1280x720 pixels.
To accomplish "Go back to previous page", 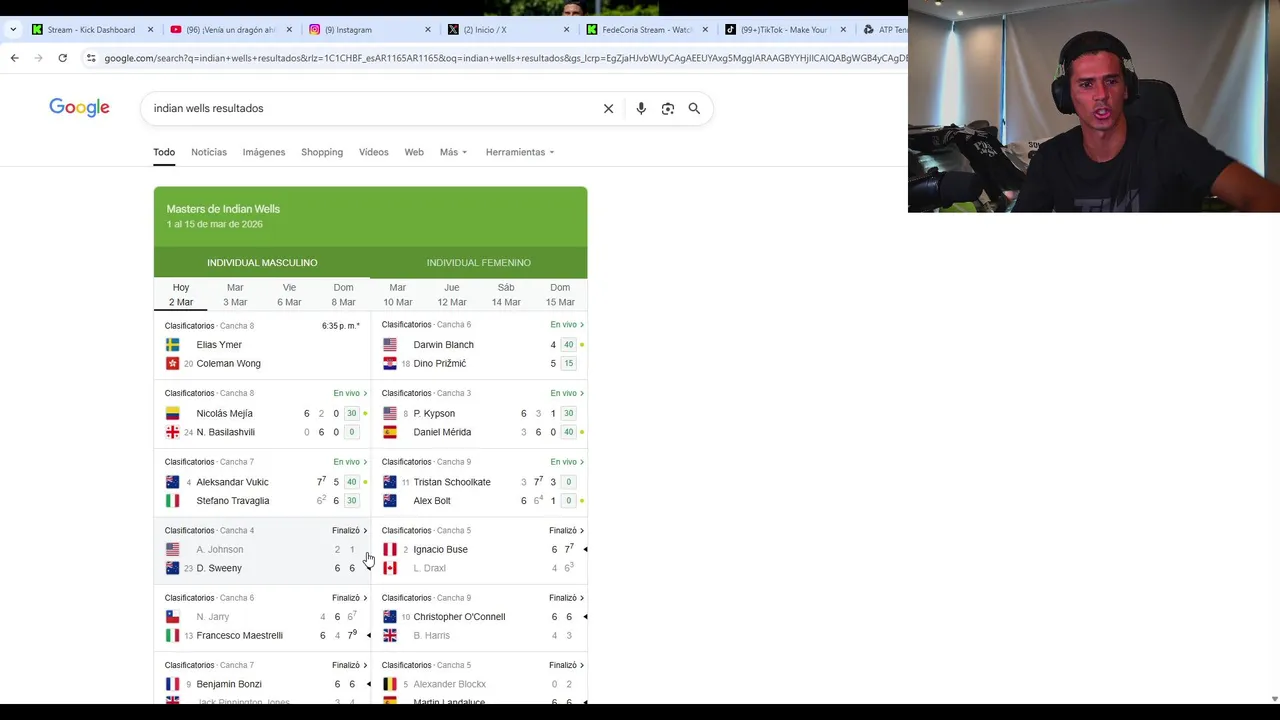I will [14, 58].
